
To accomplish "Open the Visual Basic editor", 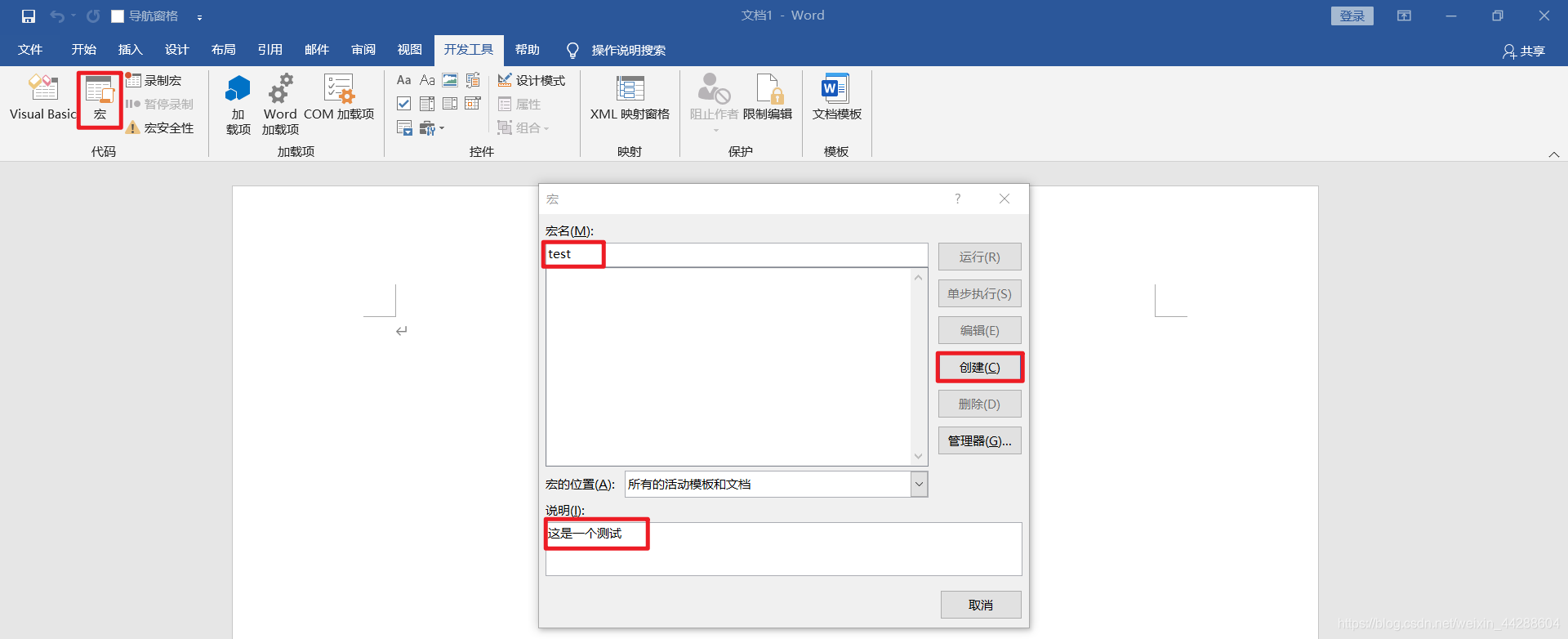I will coord(42,98).
